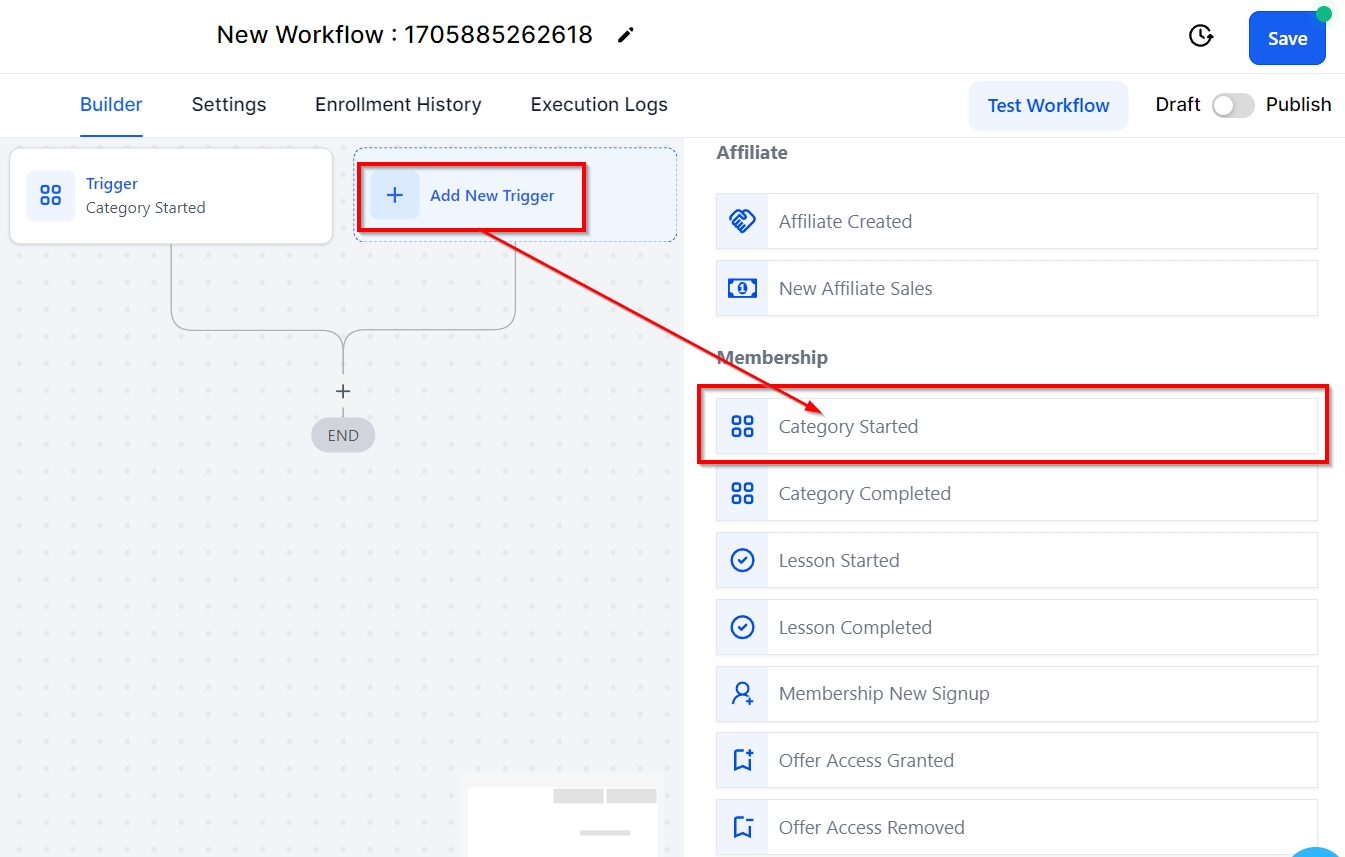Open the Enrollment History tab

(398, 105)
